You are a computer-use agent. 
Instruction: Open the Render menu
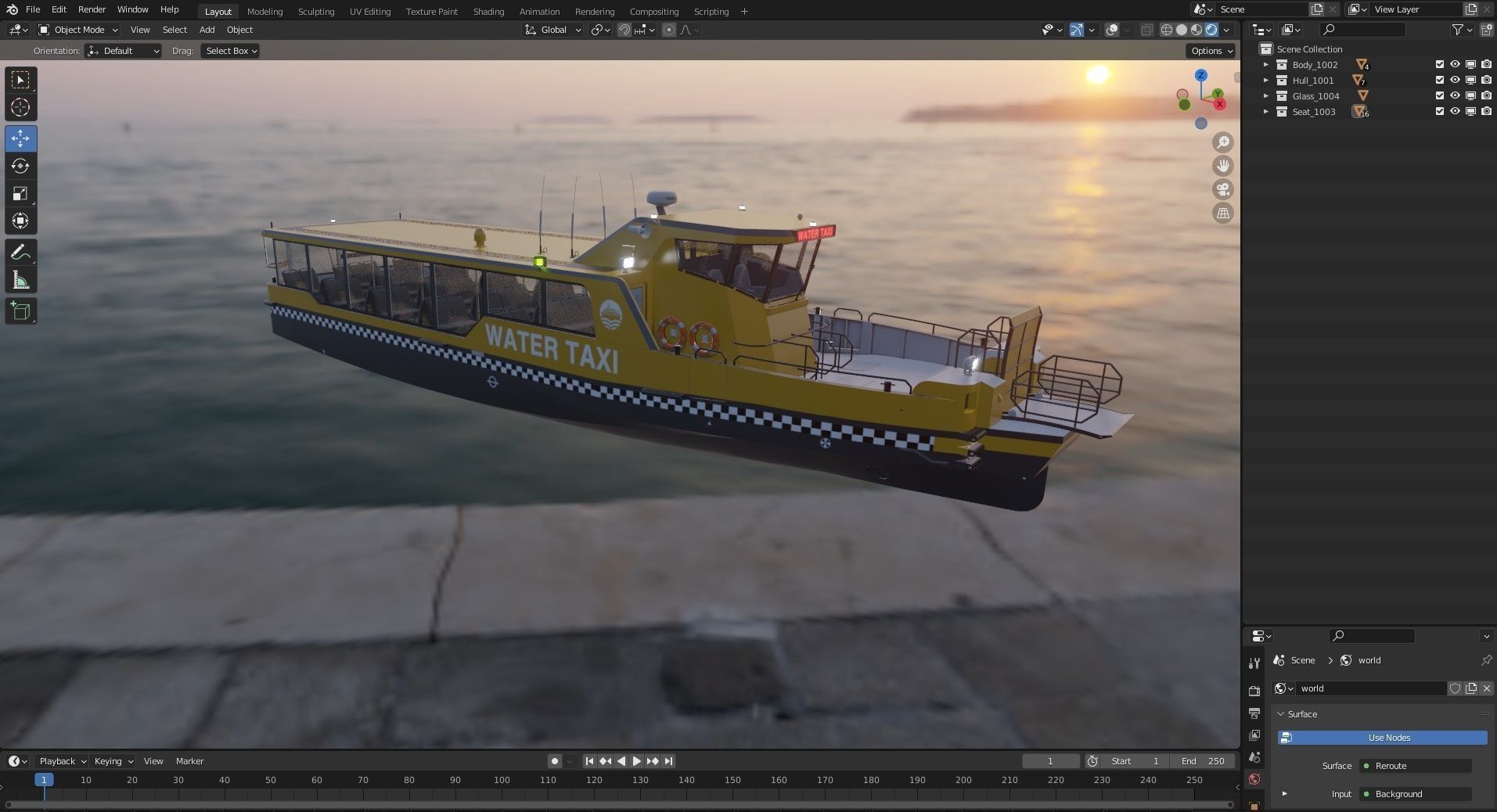[x=92, y=9]
